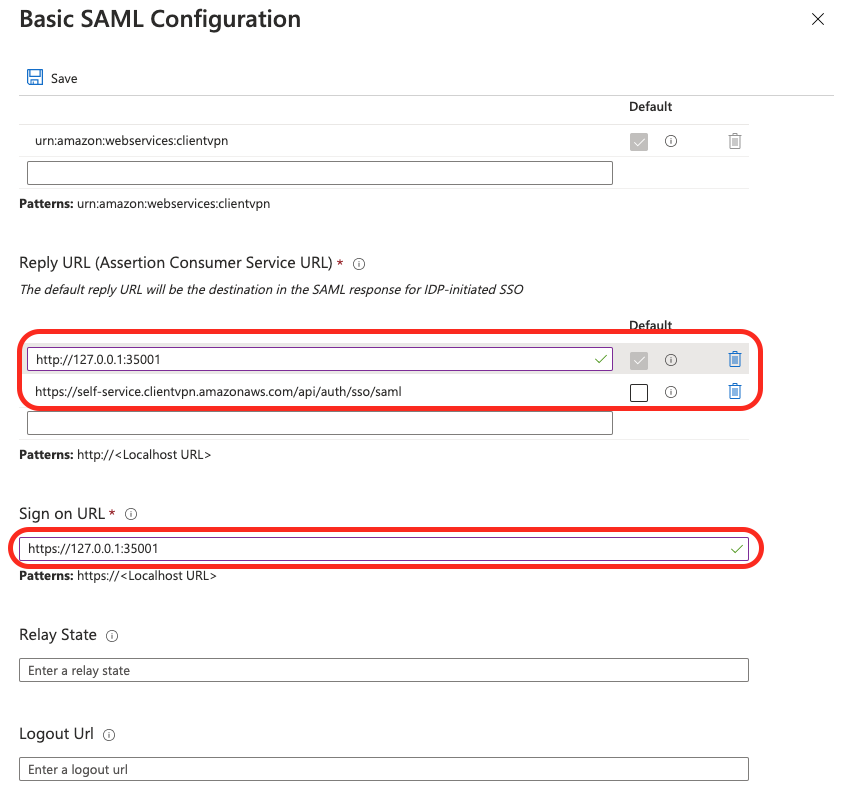Viewport: 842px width, 795px height.
Task: Delete the urn:amazon:webservices:clientvpn identifier entry
Action: coord(735,141)
